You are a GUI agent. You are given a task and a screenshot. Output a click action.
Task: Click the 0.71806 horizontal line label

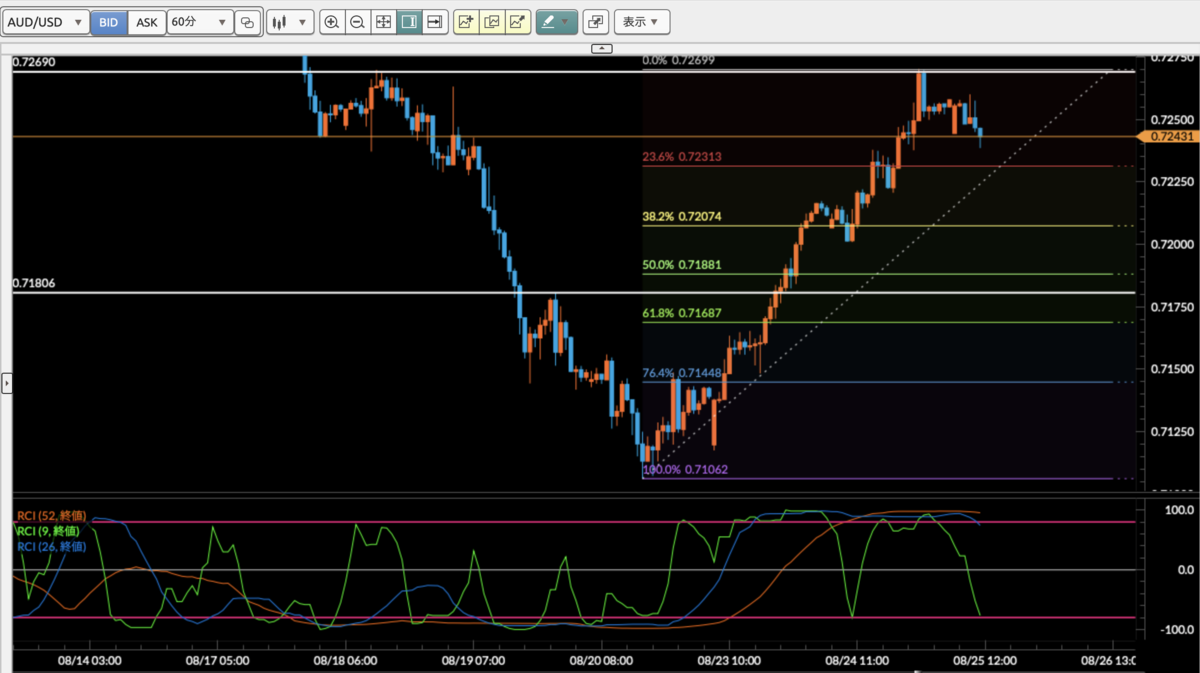click(34, 284)
